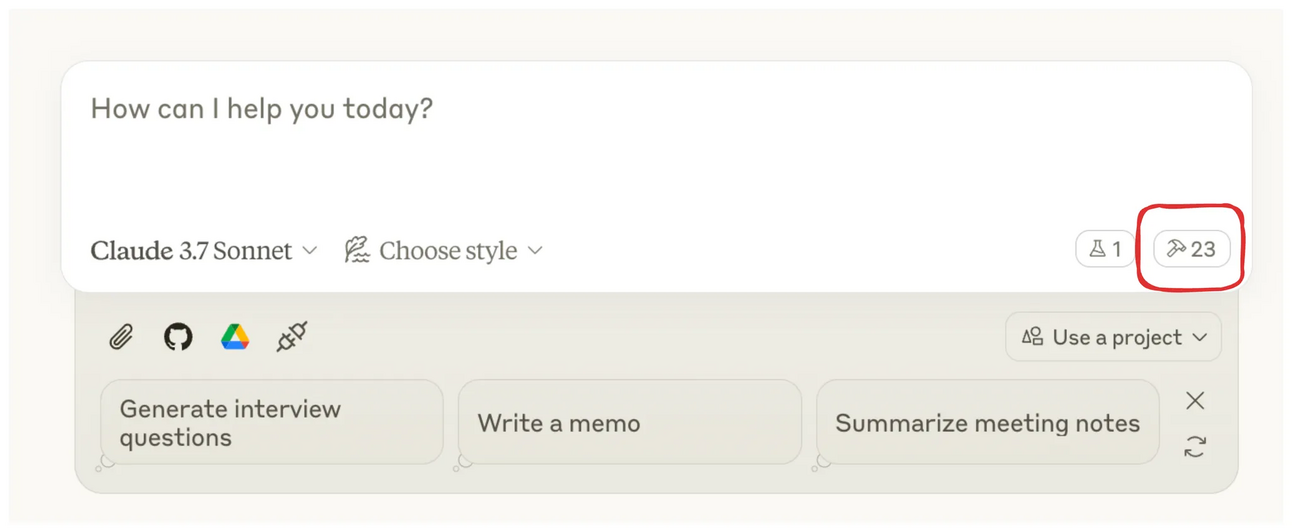Click the chevron beside Choose style
Viewport: 1292px width, 531px height.
536,250
